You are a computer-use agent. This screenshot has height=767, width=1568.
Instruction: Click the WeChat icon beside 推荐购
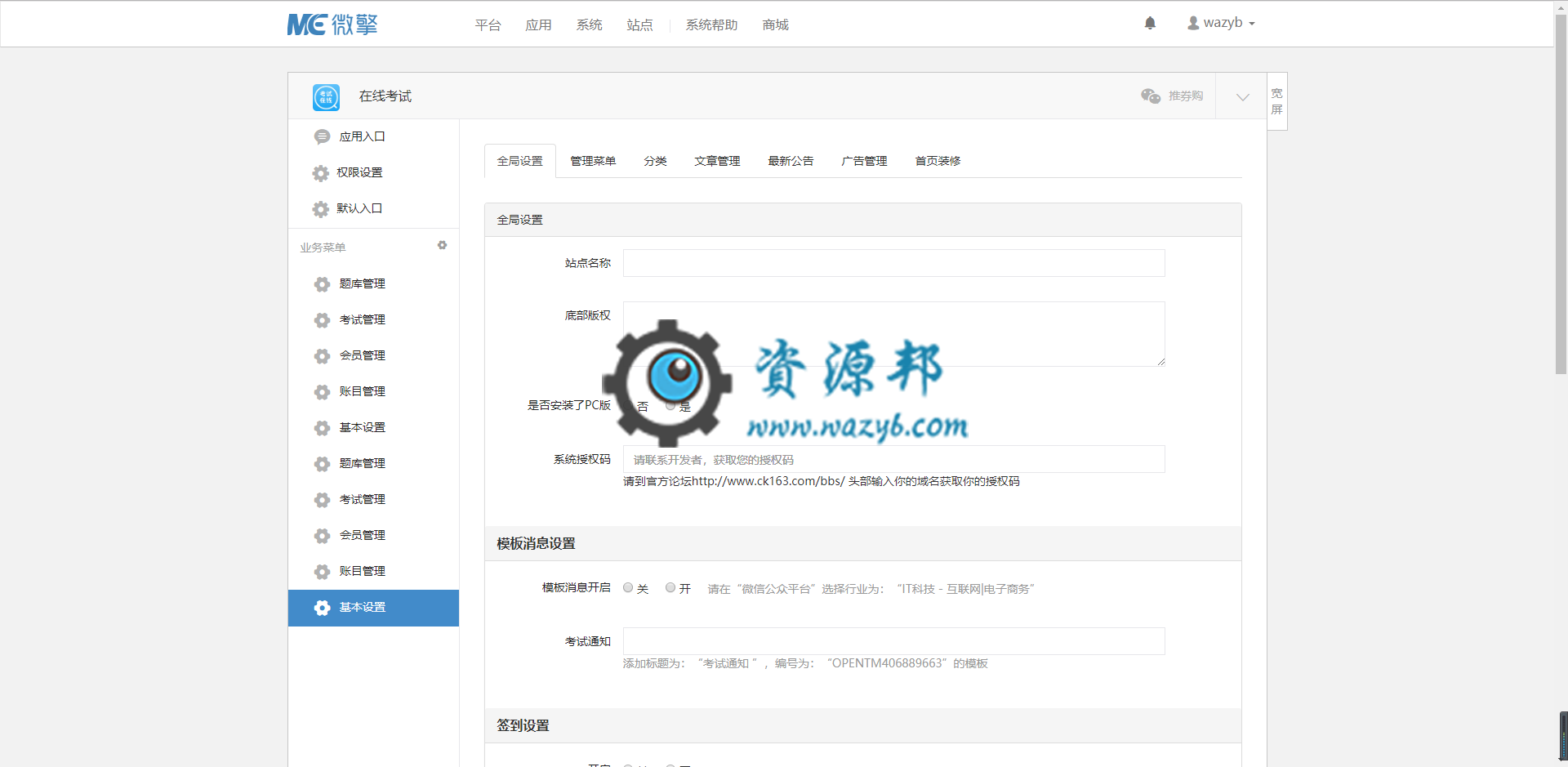[x=1151, y=96]
